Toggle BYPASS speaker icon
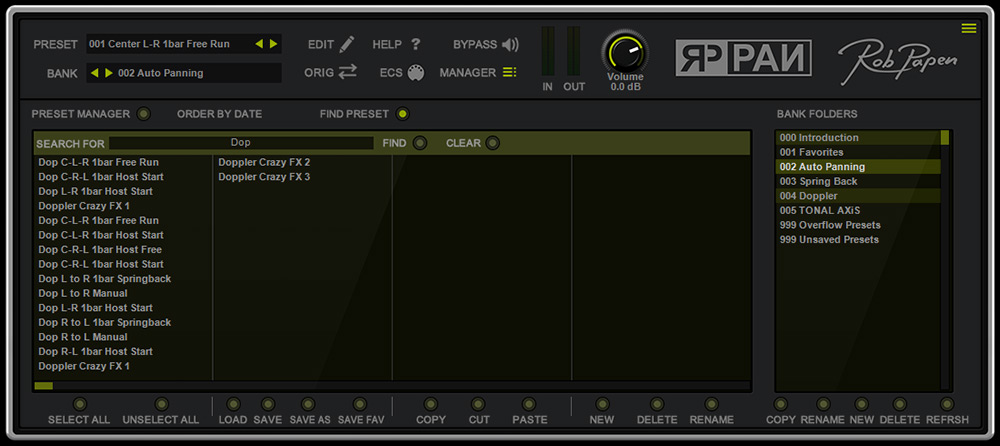Image resolution: width=1000 pixels, height=446 pixels. 510,45
